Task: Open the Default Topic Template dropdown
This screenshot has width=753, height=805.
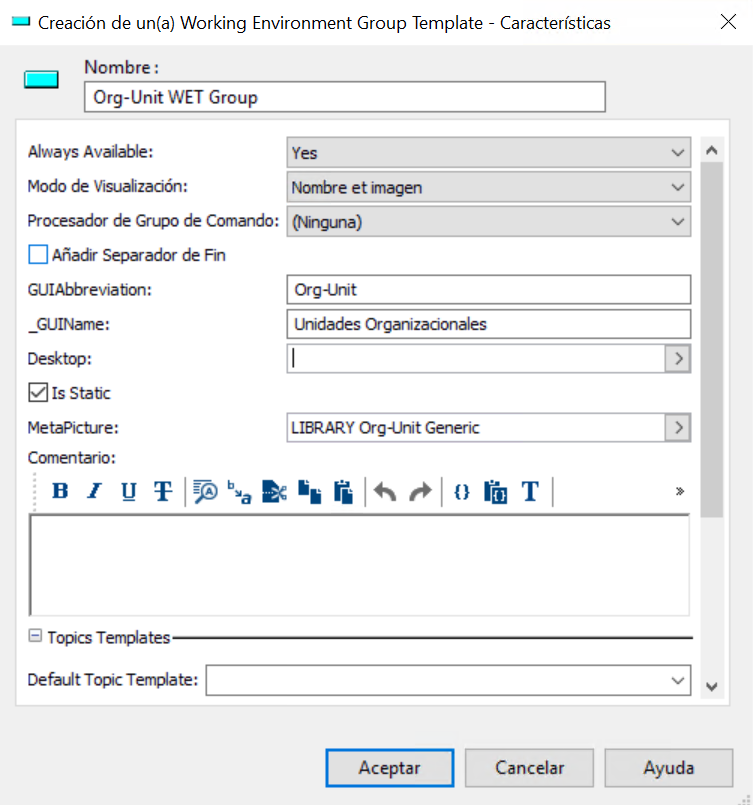Action: click(x=448, y=680)
